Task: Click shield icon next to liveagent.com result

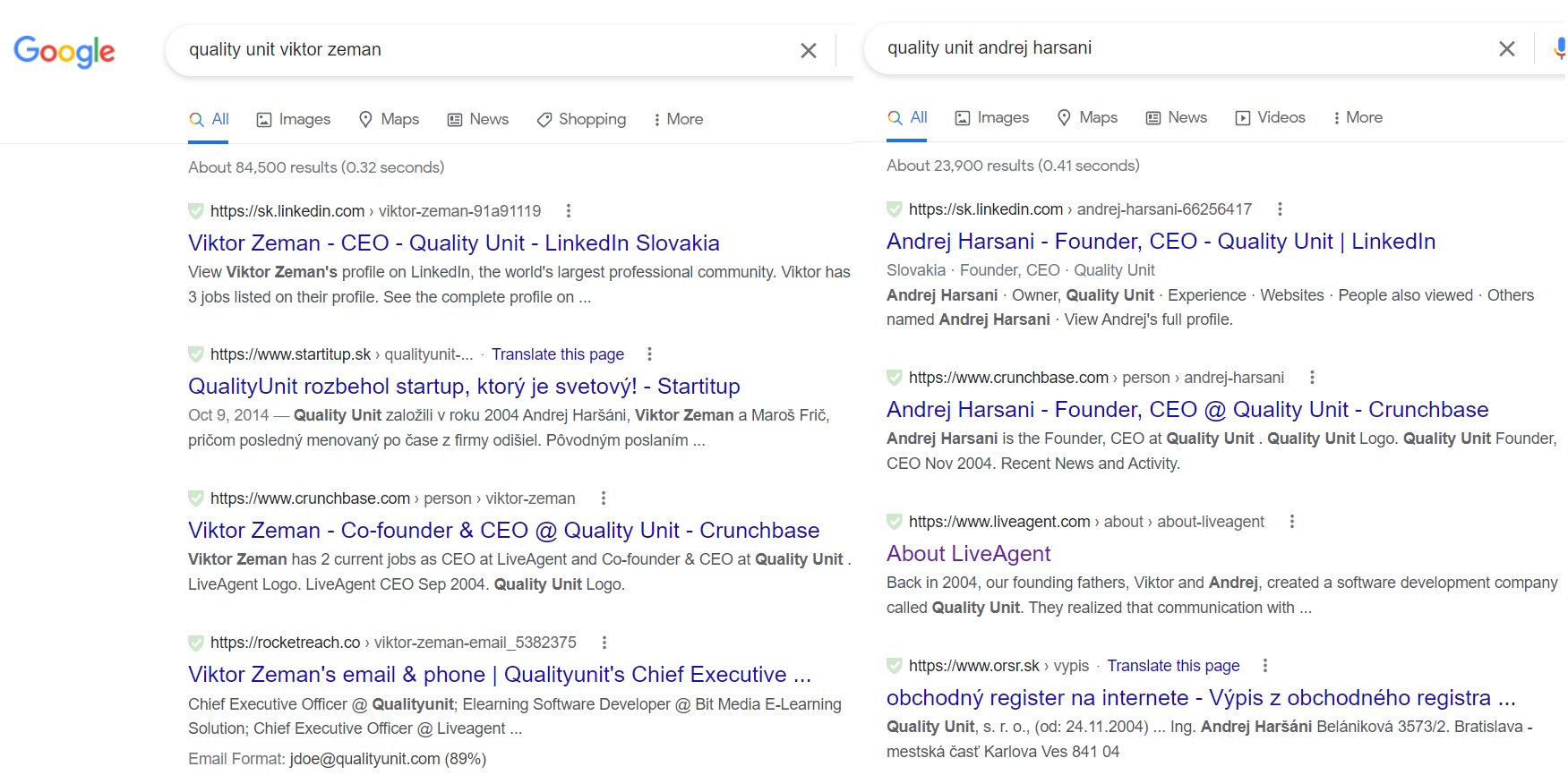Action: [x=895, y=522]
